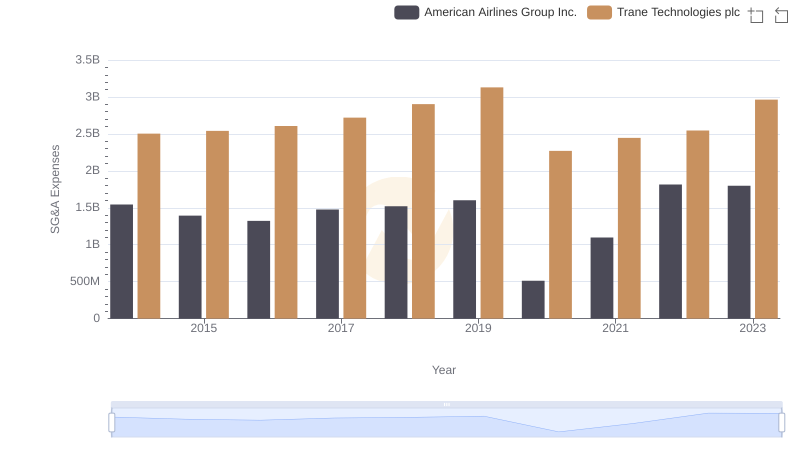Click the American Airlines bar for 2017
Image resolution: width=800 pixels, height=461 pixels.
(328, 264)
